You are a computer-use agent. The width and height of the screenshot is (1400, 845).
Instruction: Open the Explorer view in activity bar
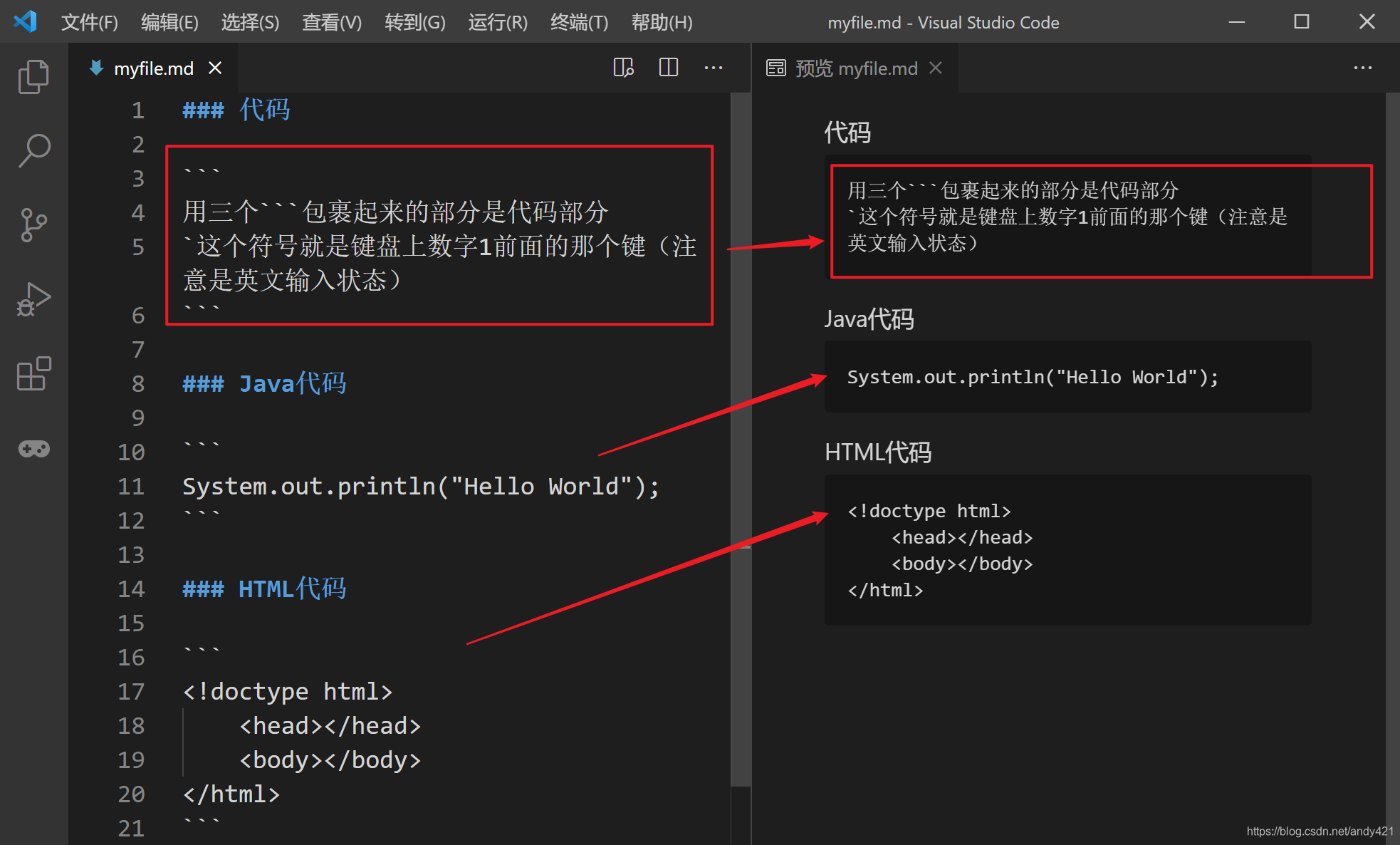coord(33,76)
